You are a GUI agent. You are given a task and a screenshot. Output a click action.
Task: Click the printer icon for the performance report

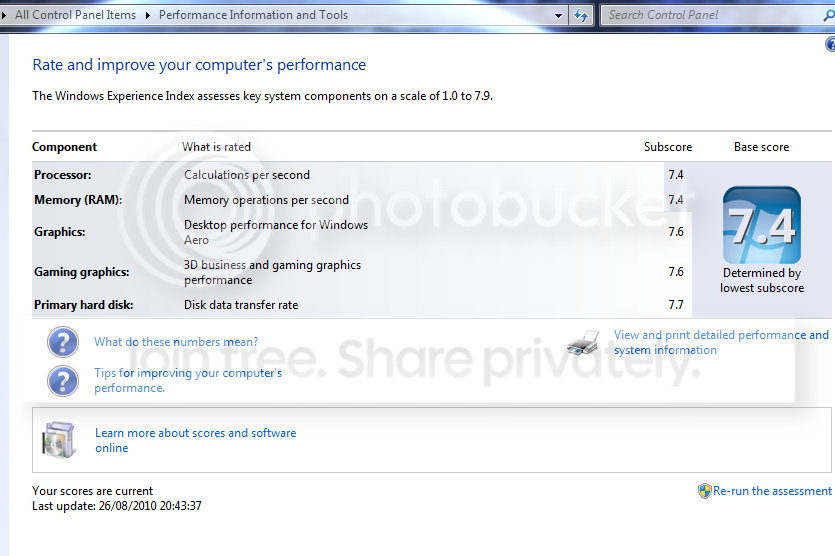pyautogui.click(x=584, y=342)
